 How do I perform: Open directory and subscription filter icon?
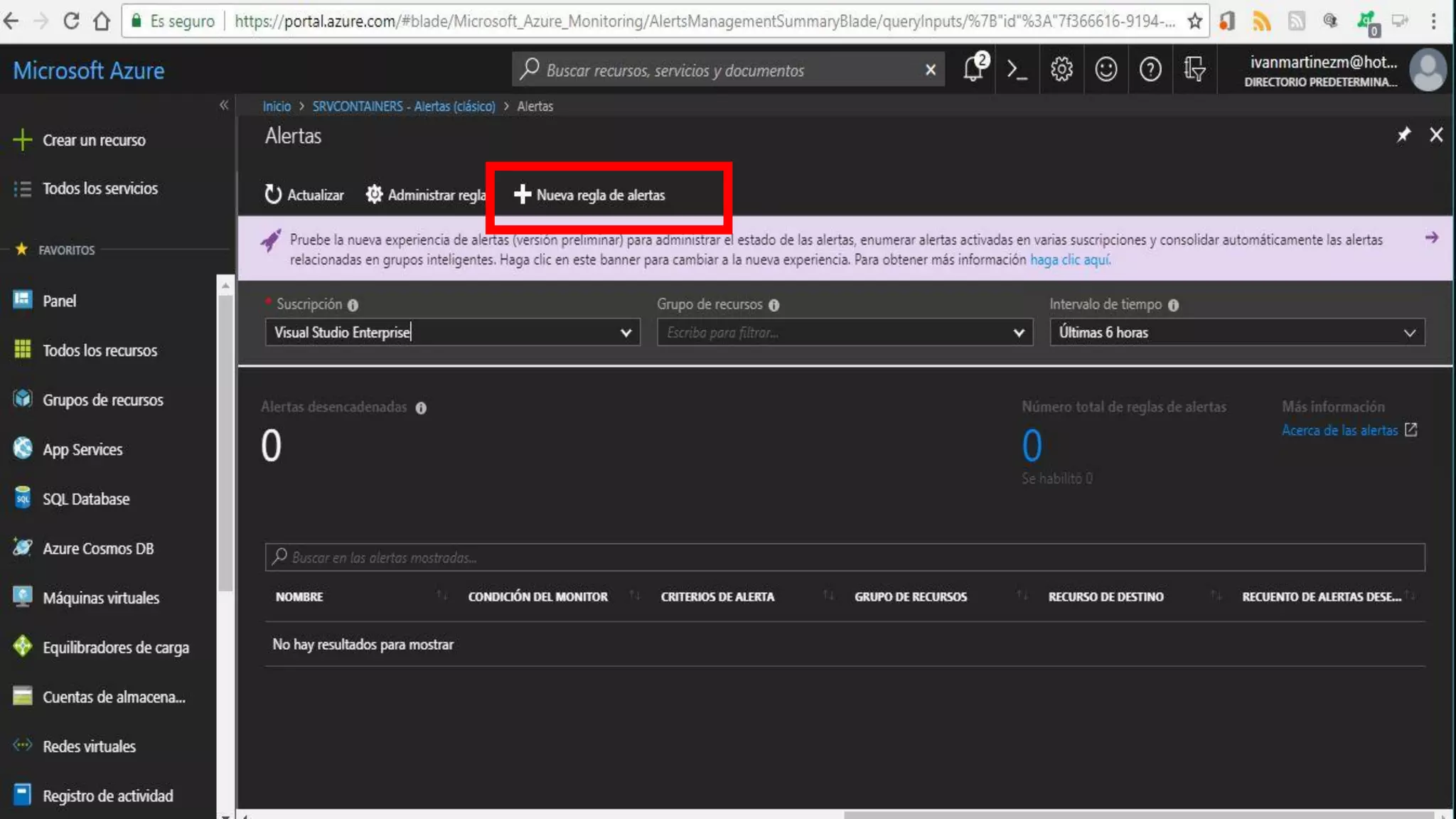1194,70
